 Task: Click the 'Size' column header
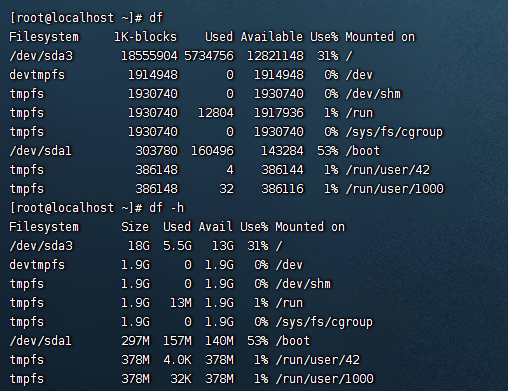[x=135, y=227]
